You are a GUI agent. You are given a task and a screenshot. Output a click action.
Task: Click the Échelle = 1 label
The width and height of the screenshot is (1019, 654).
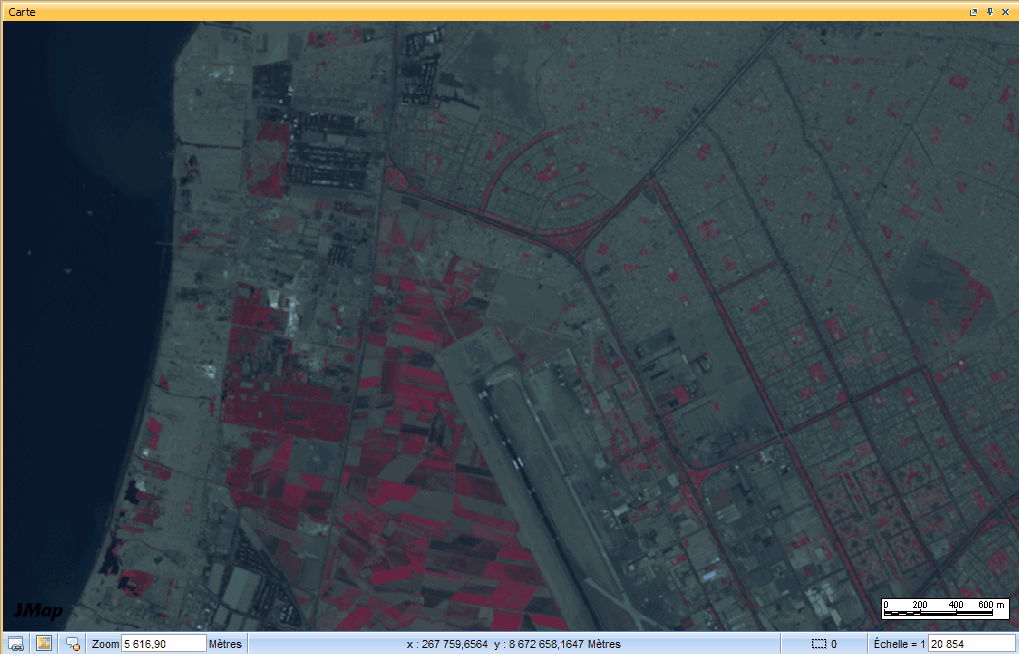(899, 644)
